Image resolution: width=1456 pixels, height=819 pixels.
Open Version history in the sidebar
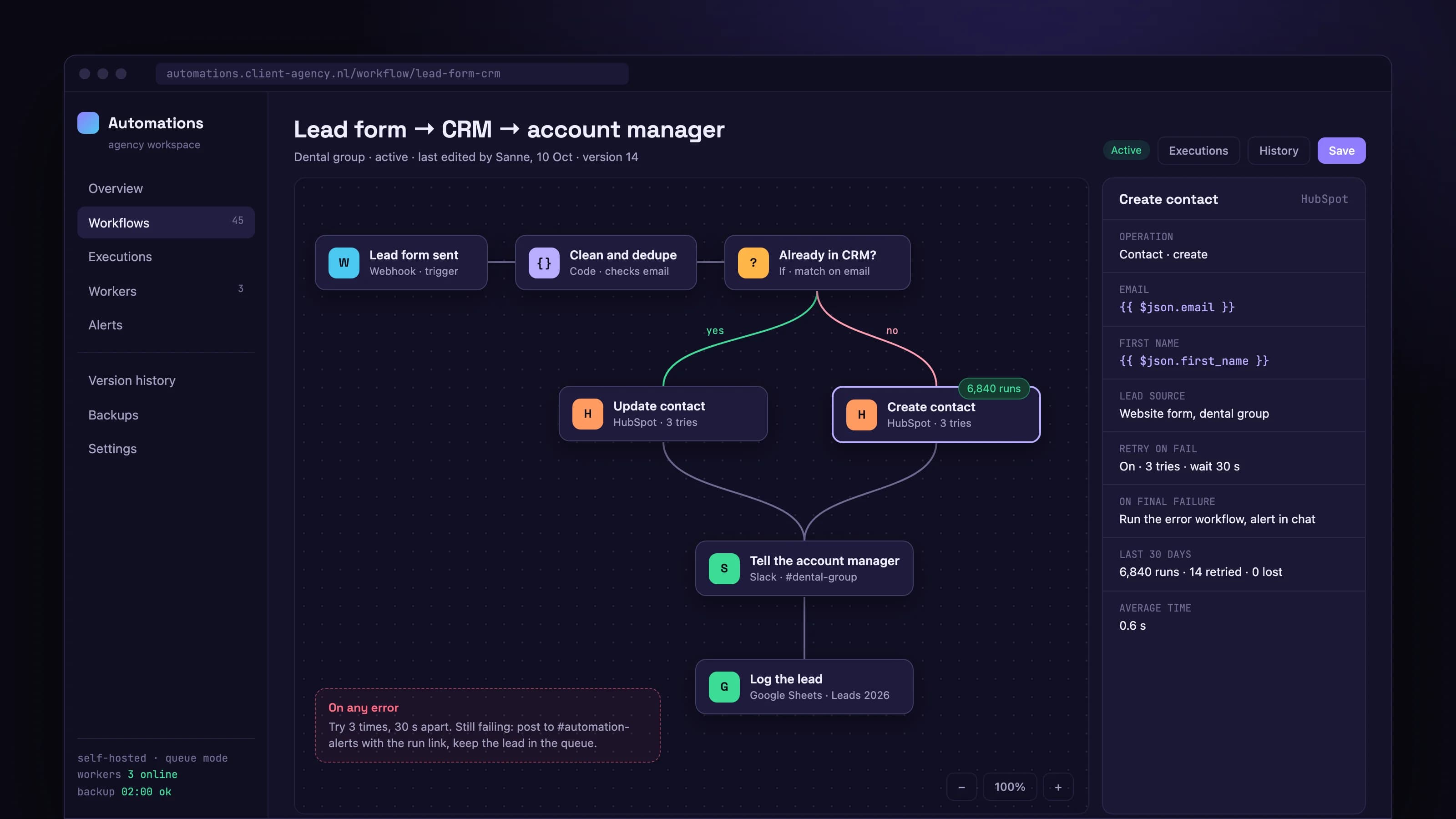pyautogui.click(x=166, y=380)
